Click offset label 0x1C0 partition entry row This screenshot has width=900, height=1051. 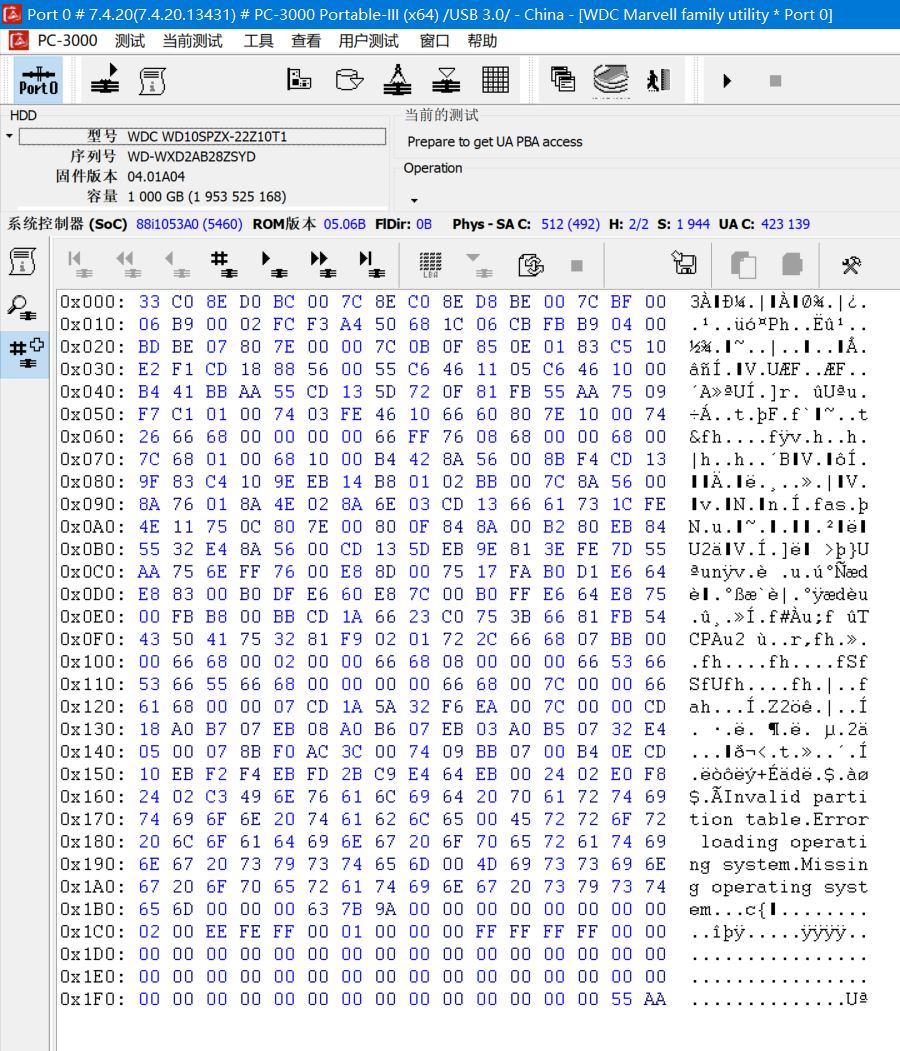tap(92, 932)
